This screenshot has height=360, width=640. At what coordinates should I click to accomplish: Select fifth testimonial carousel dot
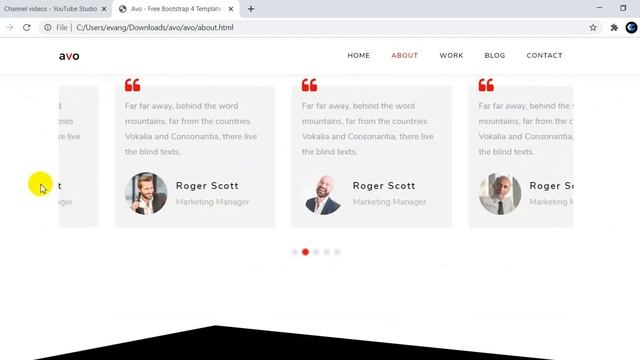[337, 252]
